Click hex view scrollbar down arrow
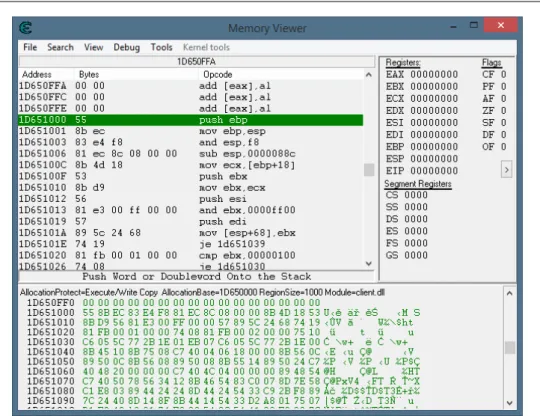Viewport: 540px width, 416px height. tap(510, 403)
